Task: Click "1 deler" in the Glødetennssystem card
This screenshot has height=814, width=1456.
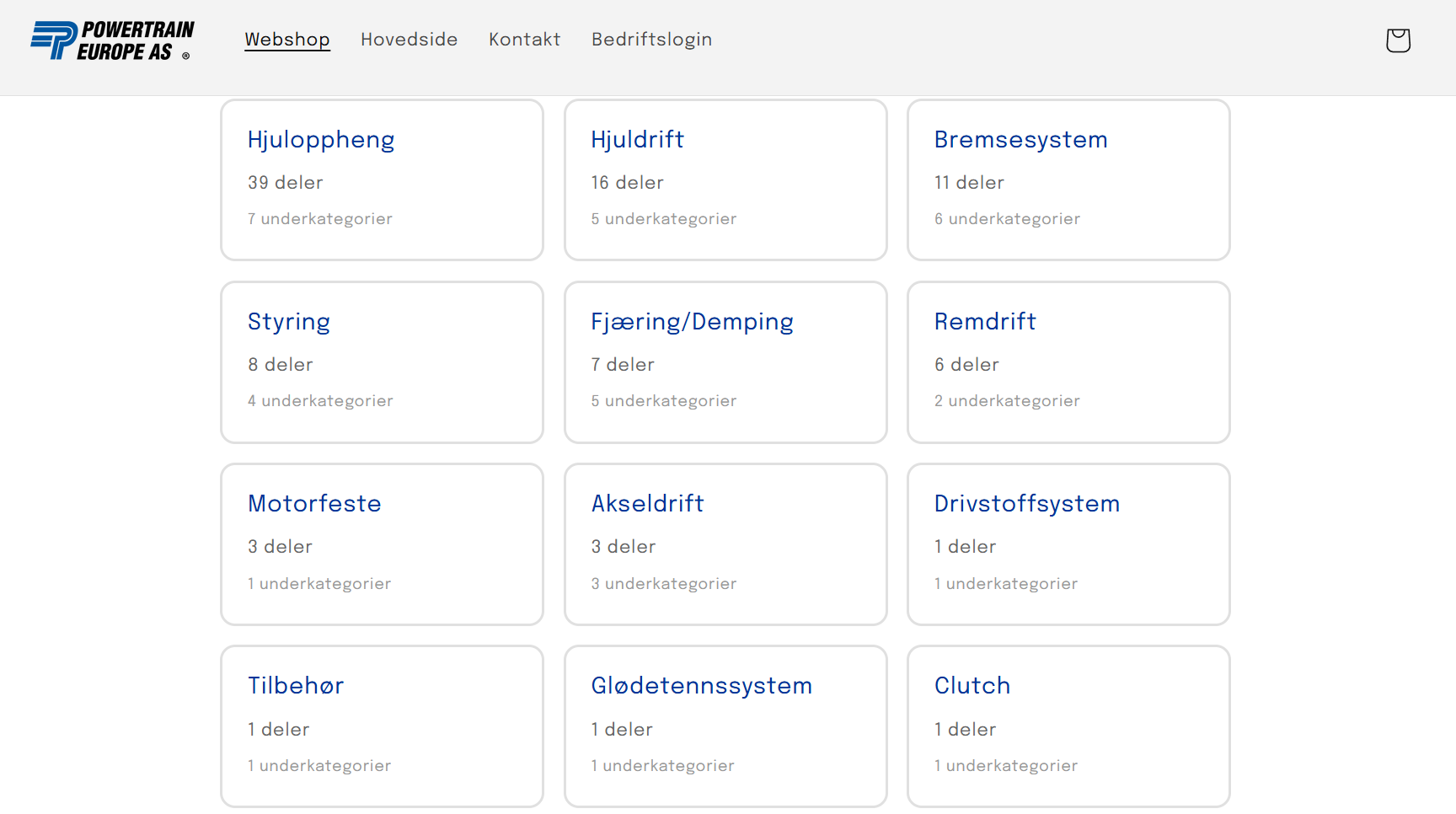Action: pyautogui.click(x=623, y=730)
